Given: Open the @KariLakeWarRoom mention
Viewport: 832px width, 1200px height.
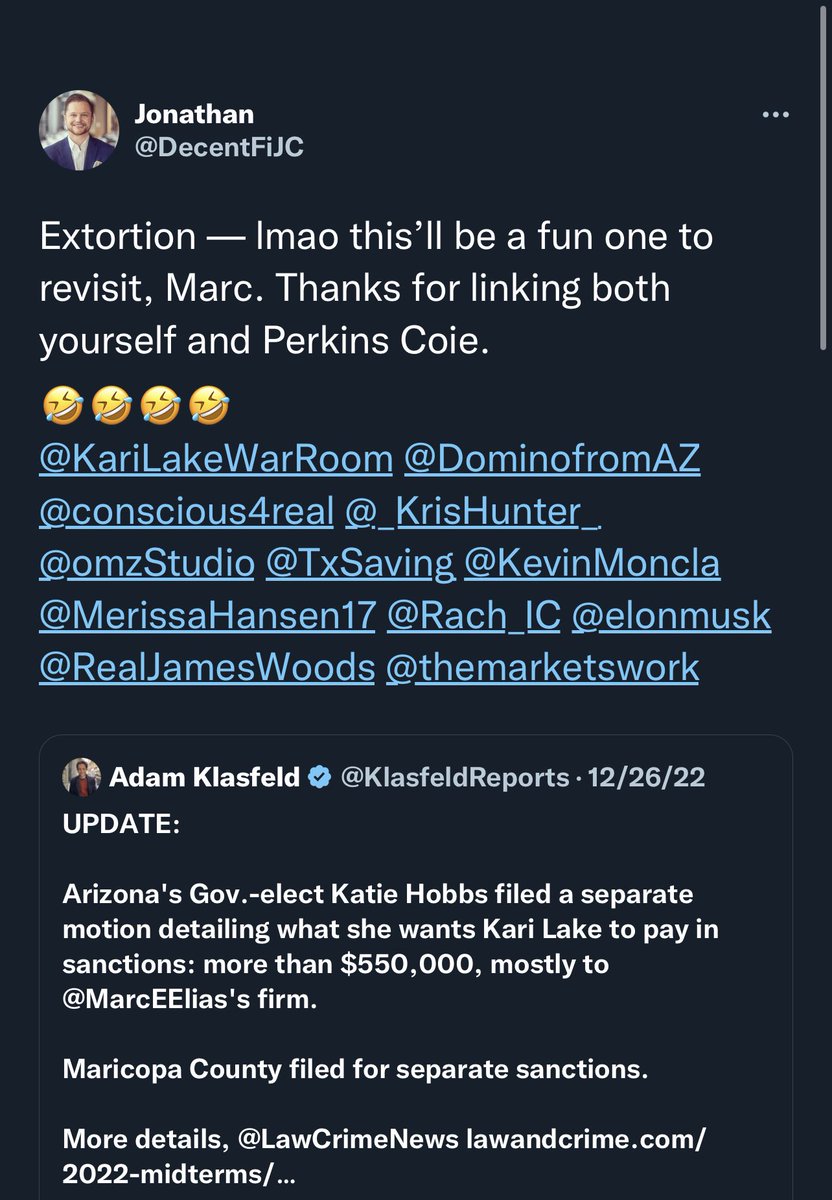Looking at the screenshot, I should [x=215, y=458].
